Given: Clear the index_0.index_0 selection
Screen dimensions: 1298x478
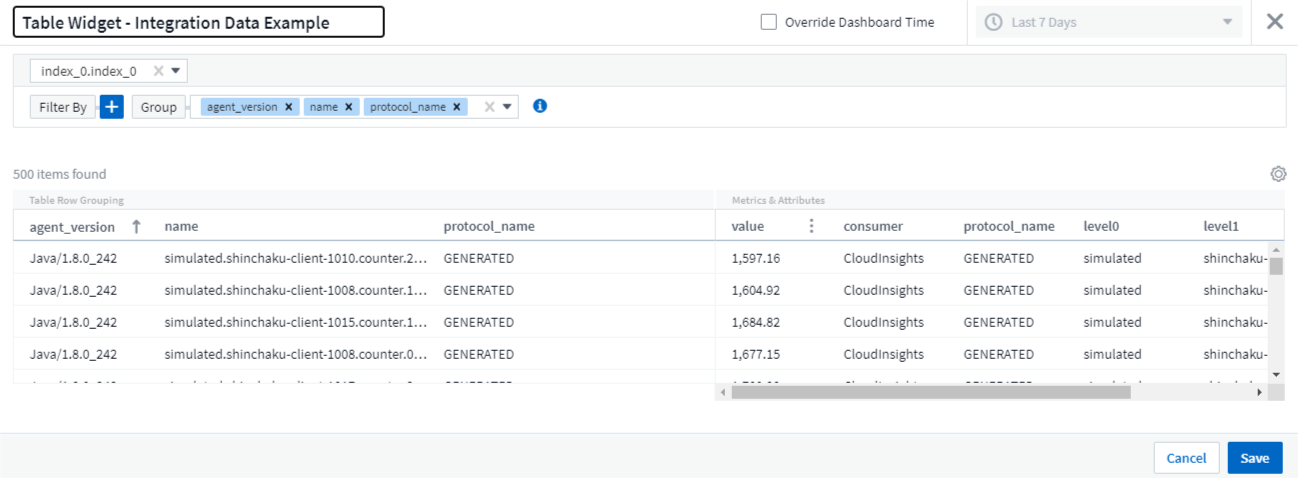Looking at the screenshot, I should pos(158,71).
